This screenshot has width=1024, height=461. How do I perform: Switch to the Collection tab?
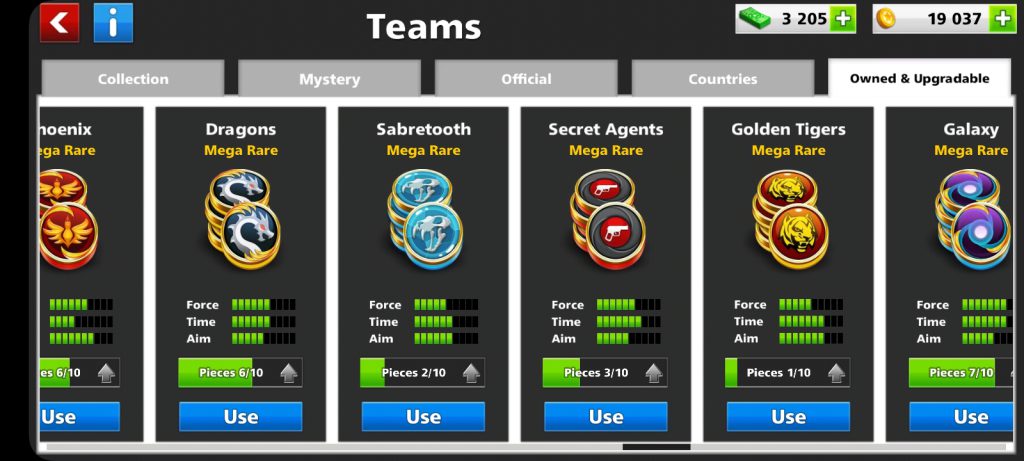tap(133, 78)
